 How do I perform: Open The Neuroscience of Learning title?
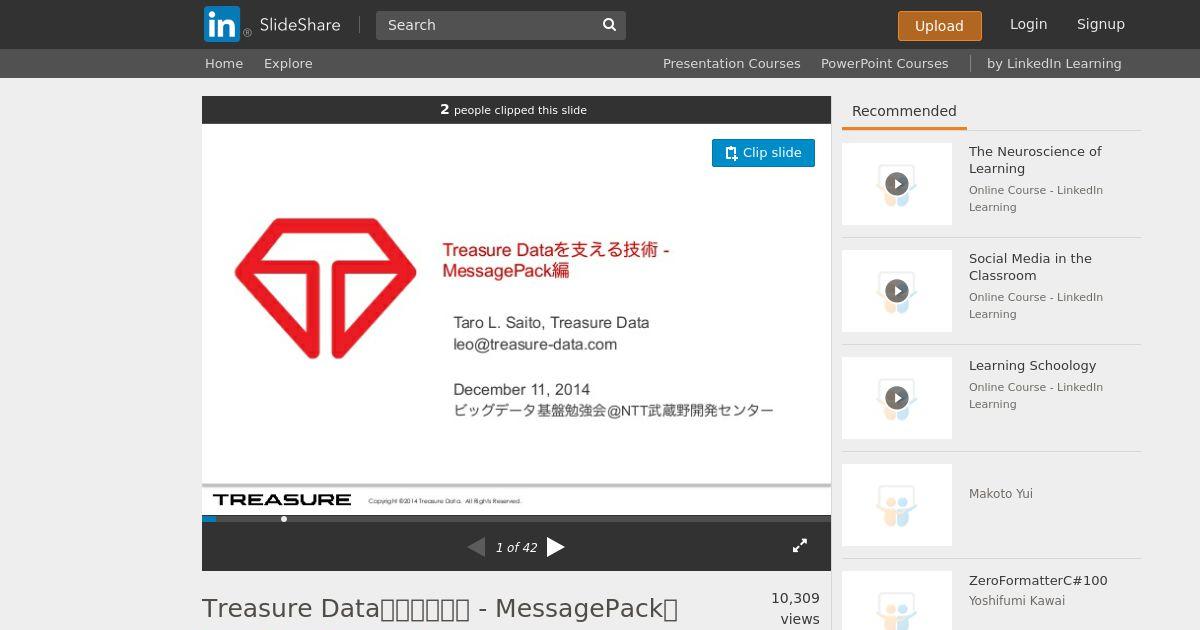[x=1035, y=160]
